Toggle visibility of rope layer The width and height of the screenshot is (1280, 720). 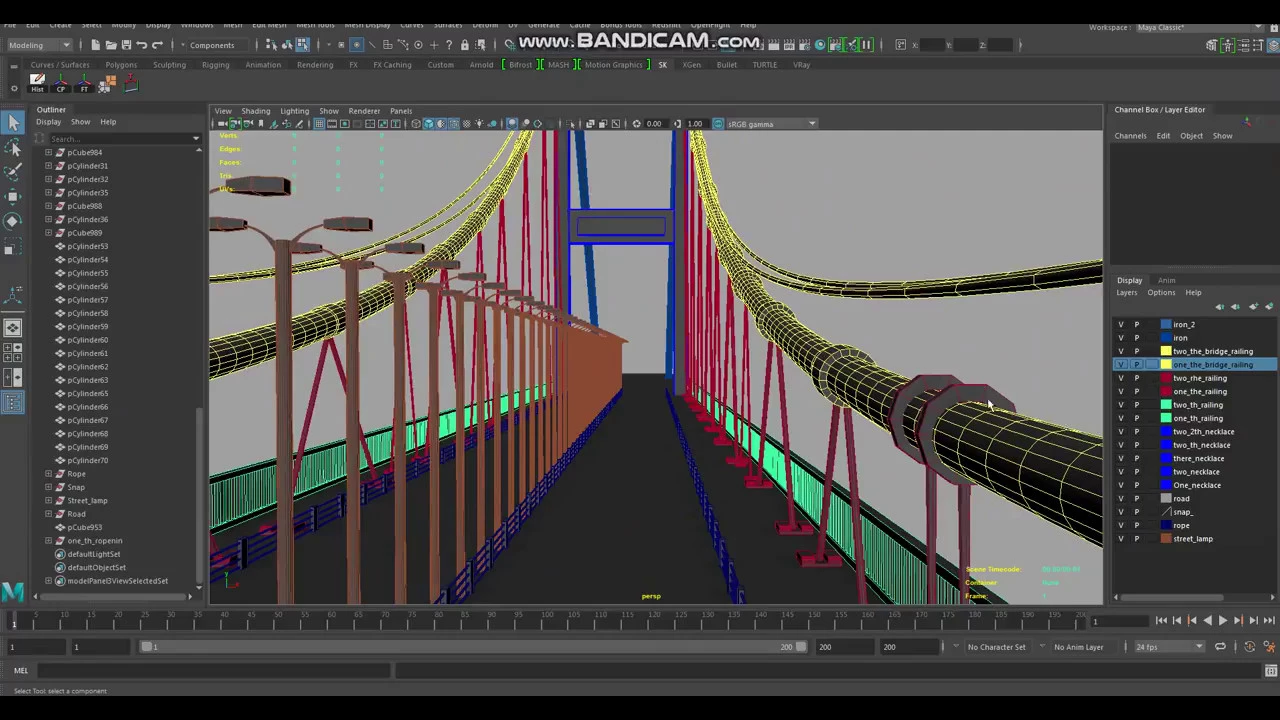click(1120, 525)
